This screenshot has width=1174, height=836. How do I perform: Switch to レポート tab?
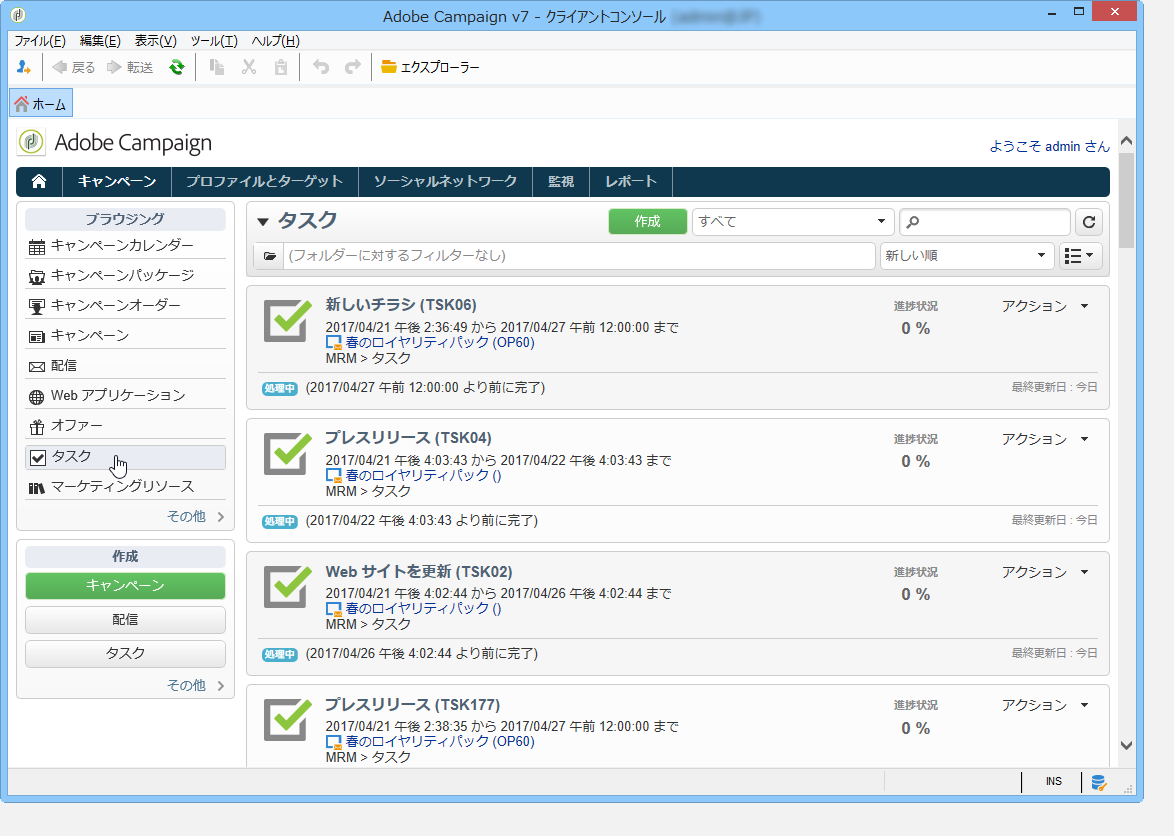point(631,181)
